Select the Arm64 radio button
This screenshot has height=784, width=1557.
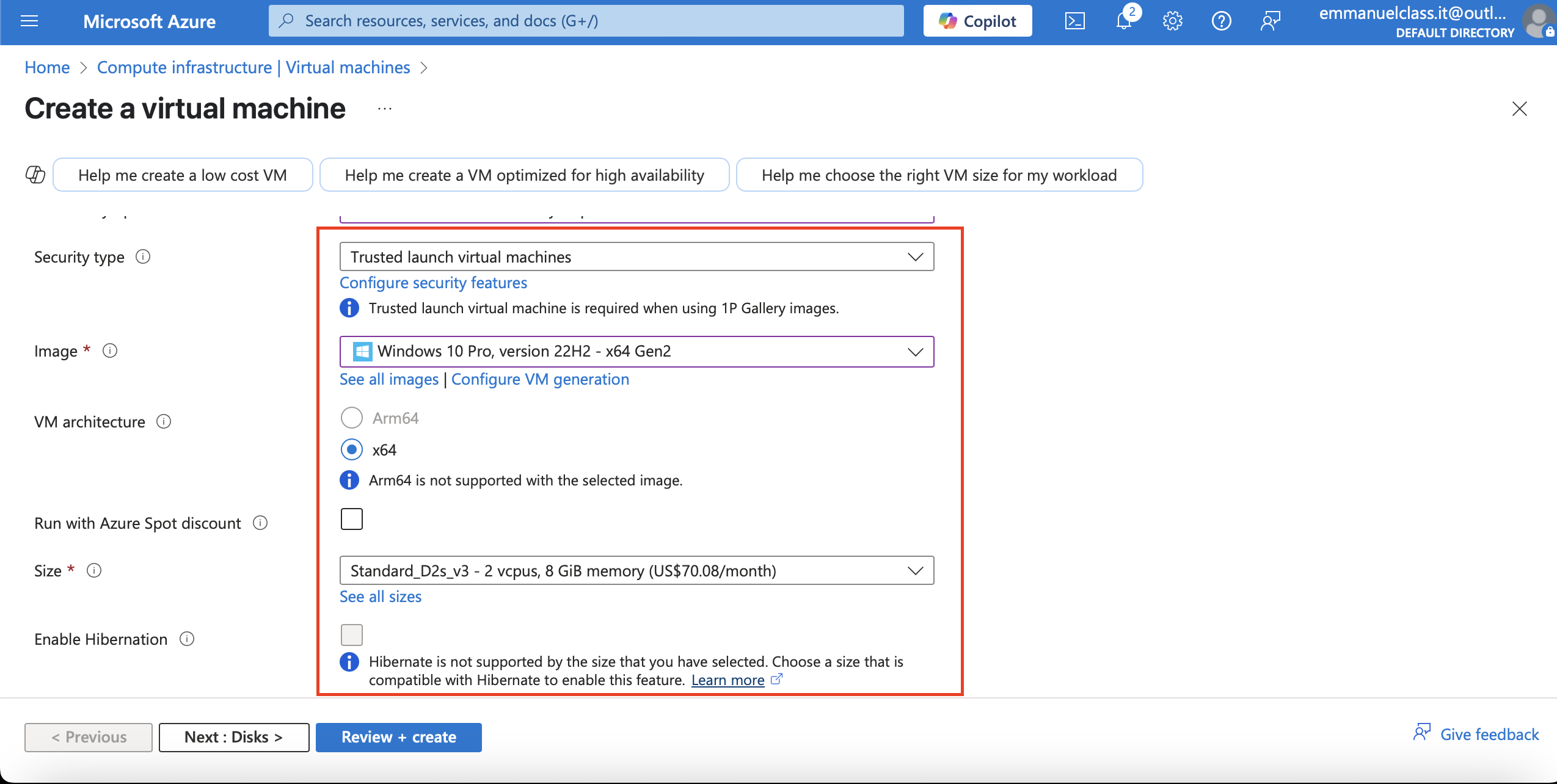click(351, 418)
